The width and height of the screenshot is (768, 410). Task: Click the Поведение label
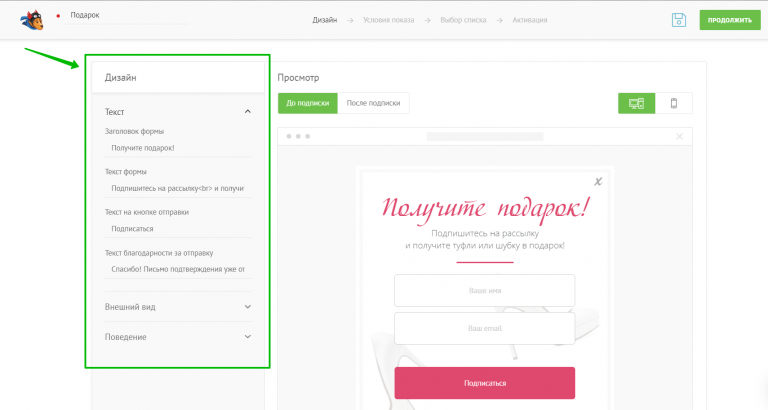[x=125, y=337]
